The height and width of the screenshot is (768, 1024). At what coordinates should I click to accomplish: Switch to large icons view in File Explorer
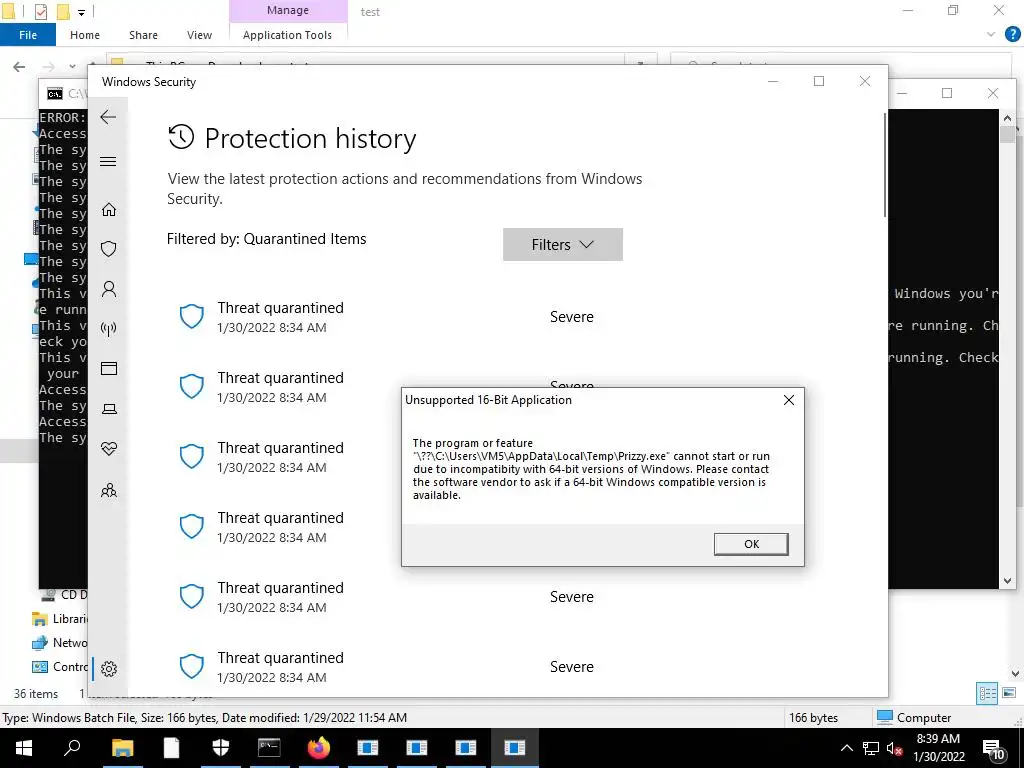click(x=1009, y=693)
